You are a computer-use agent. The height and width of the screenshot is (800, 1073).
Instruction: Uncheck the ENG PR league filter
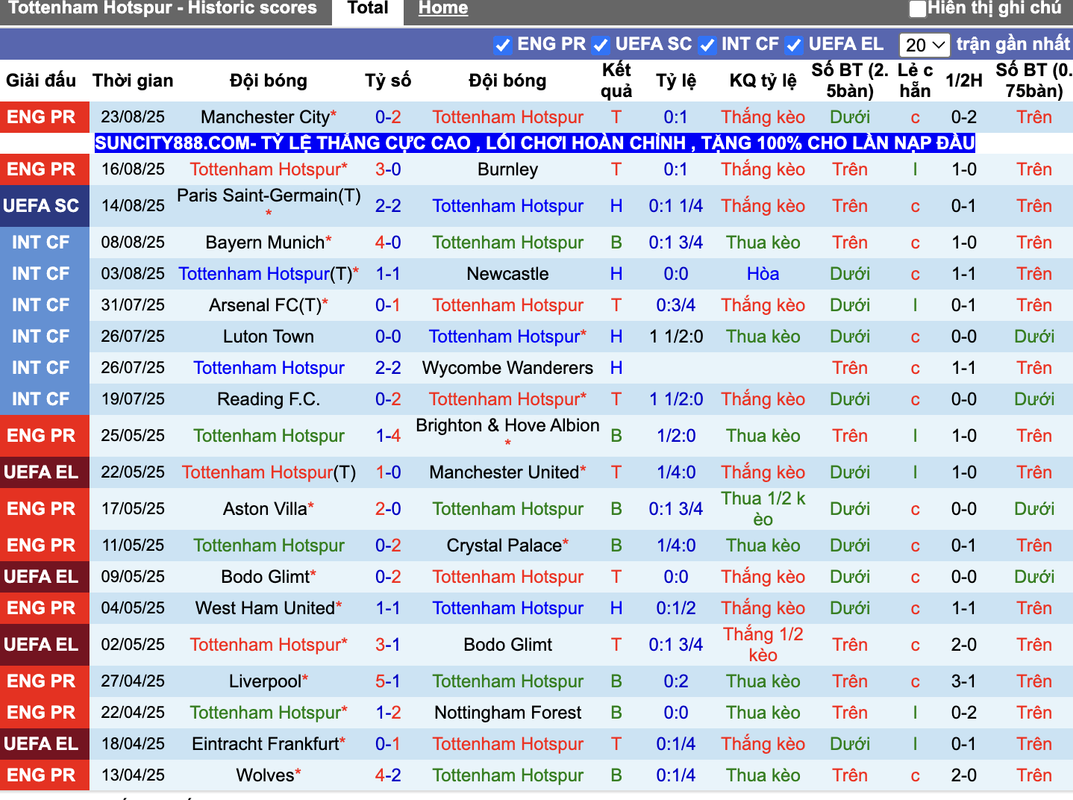coord(502,45)
